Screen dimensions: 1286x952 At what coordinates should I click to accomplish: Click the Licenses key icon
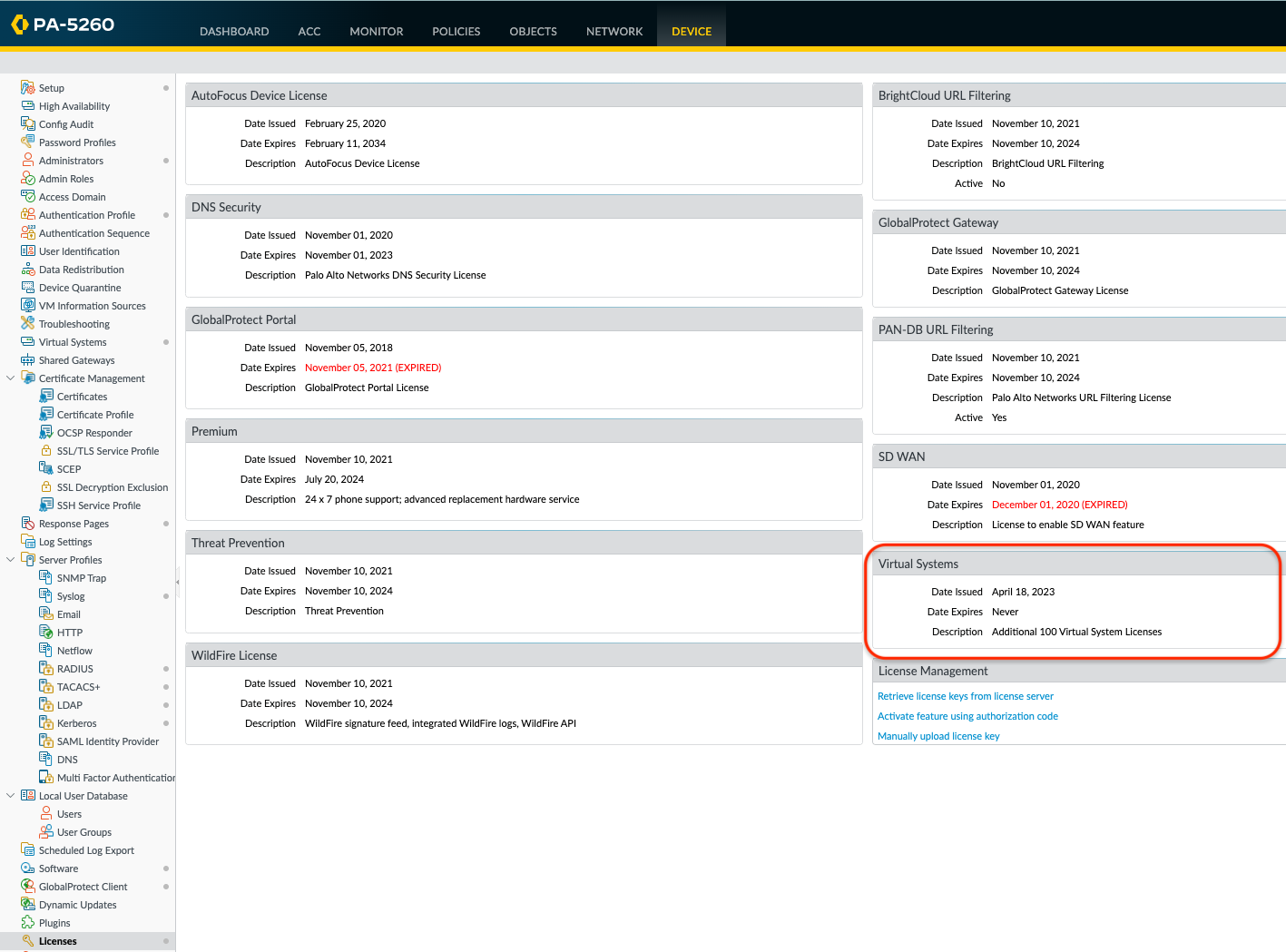coord(28,941)
